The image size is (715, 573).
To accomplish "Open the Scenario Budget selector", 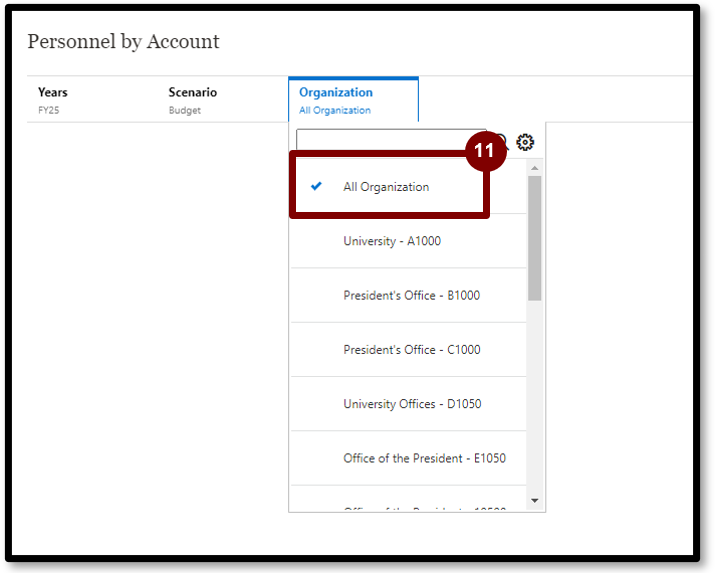I will 192,100.
